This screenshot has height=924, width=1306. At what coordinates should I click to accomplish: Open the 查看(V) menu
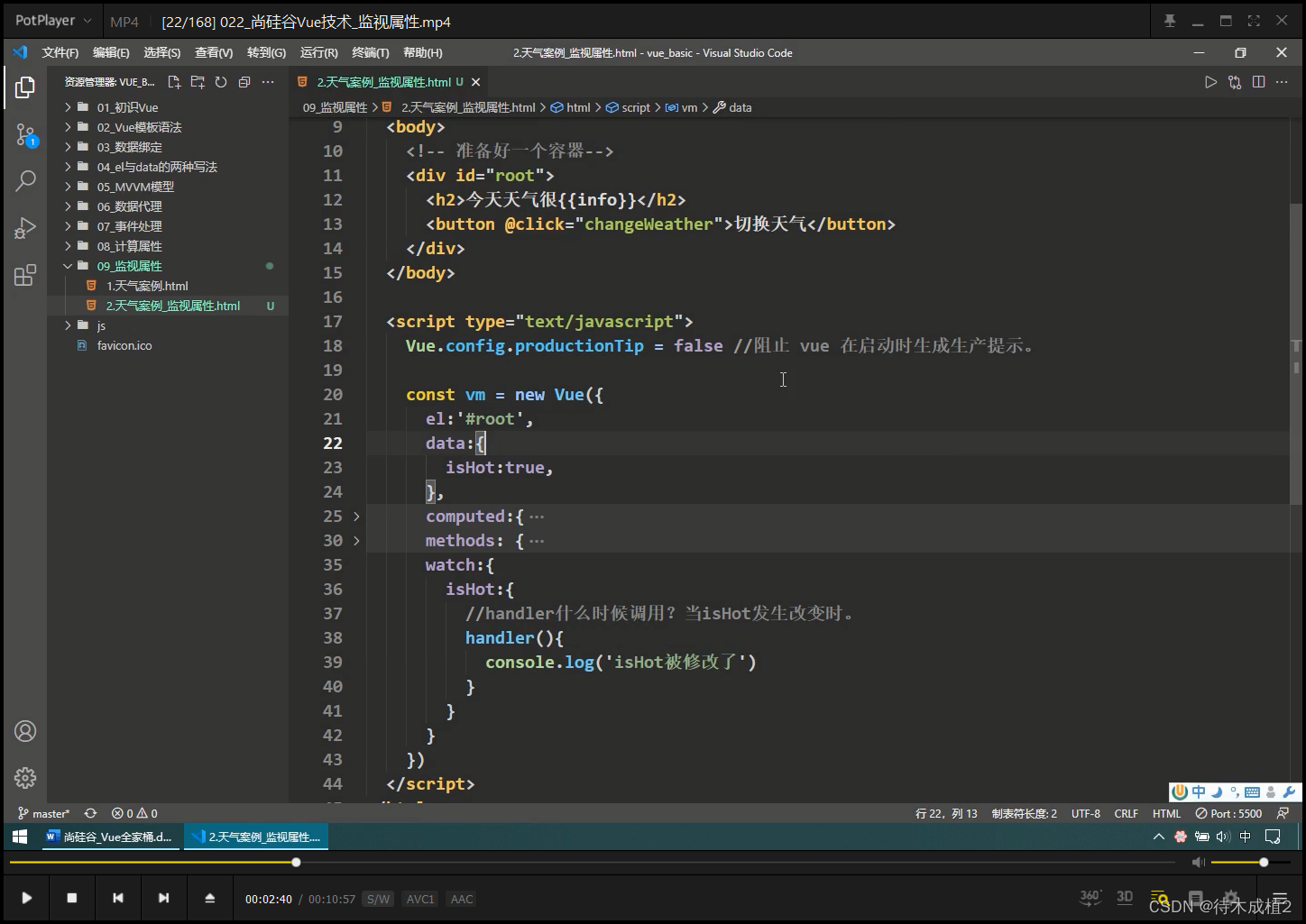pyautogui.click(x=214, y=53)
